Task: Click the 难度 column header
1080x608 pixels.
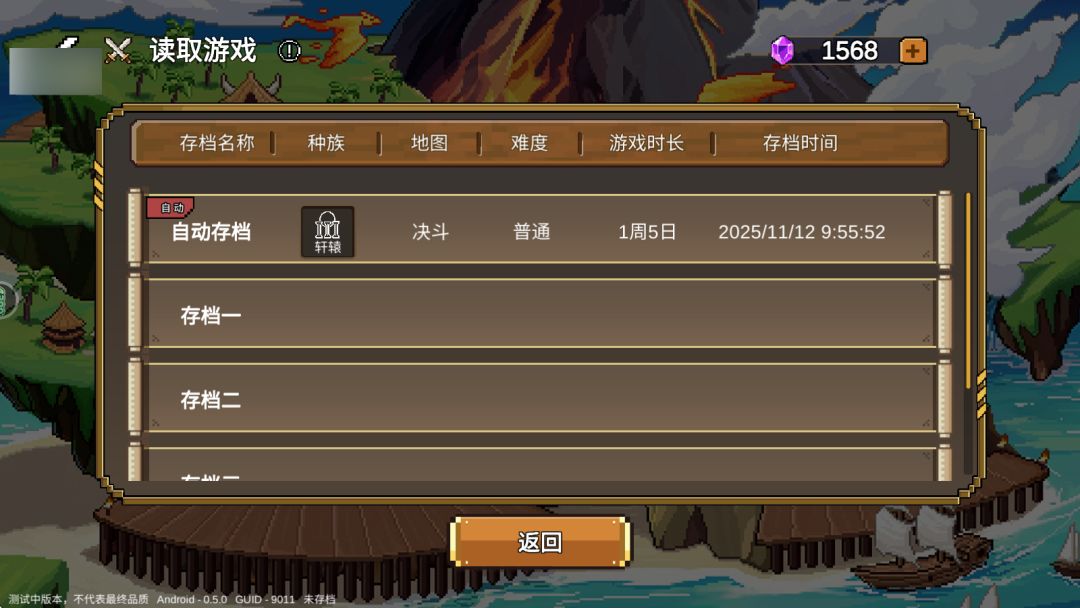Action: pos(529,143)
